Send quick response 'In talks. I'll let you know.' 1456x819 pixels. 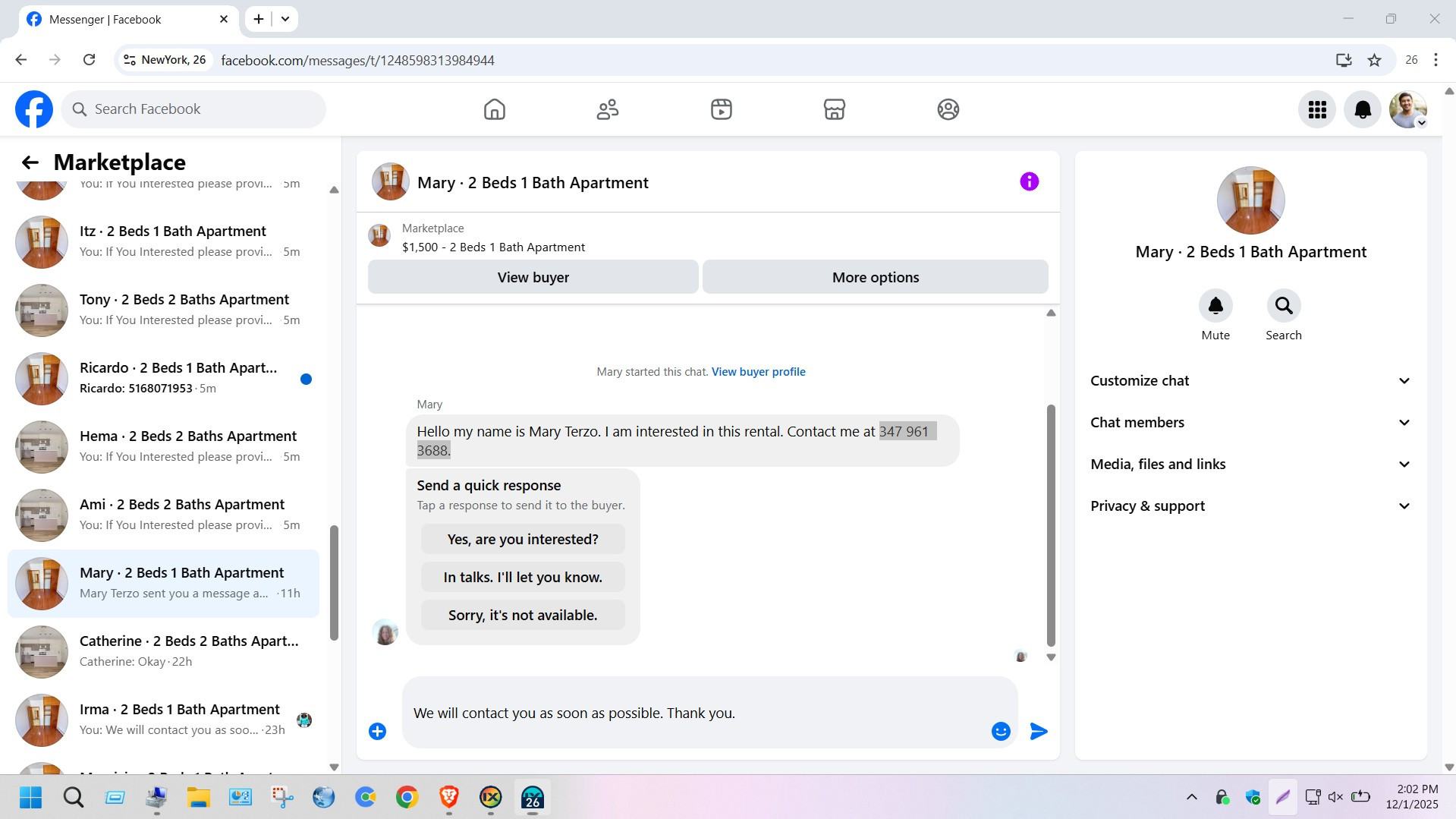523,578
